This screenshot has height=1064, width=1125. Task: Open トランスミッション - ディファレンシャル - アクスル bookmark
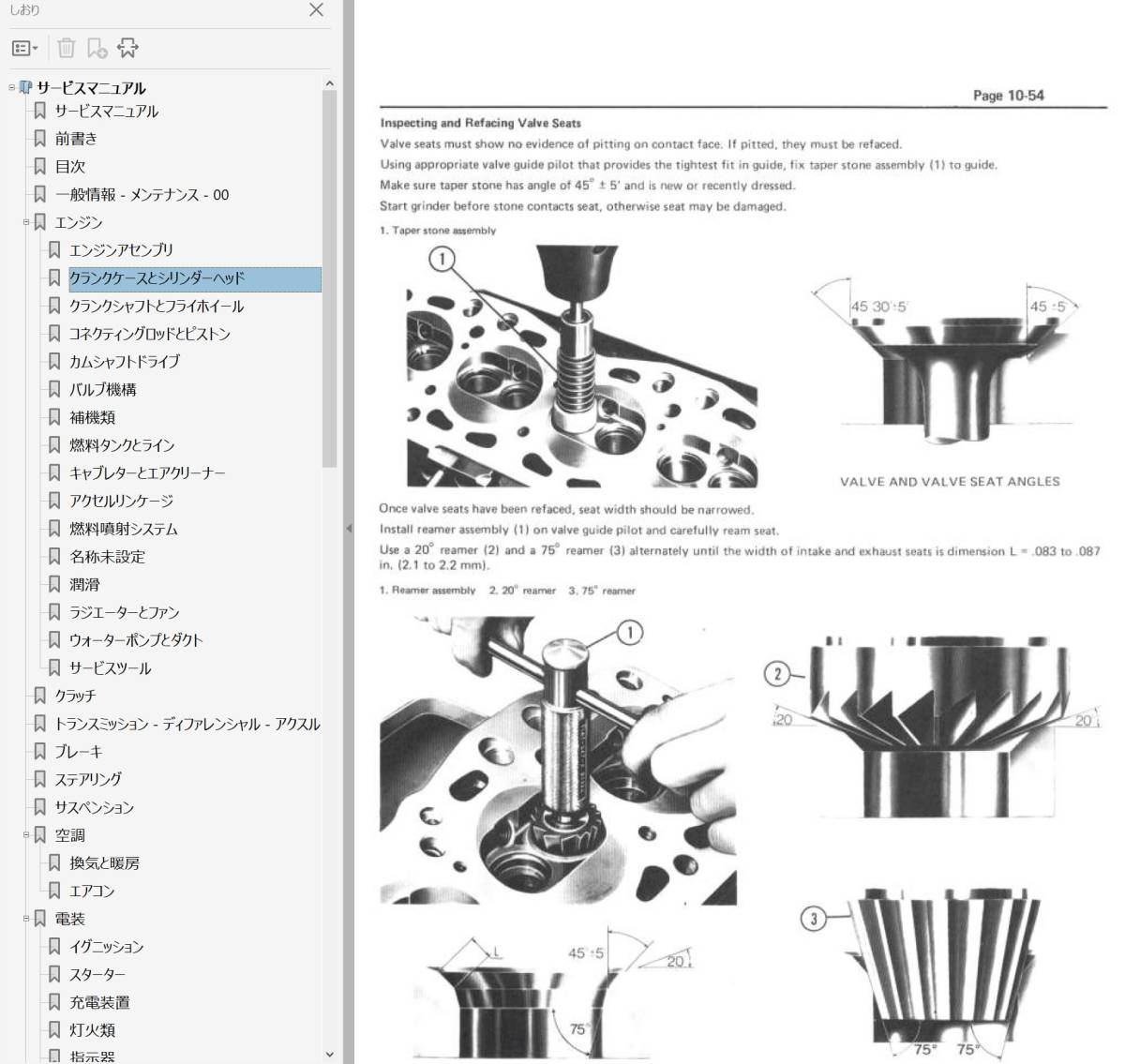[x=187, y=724]
